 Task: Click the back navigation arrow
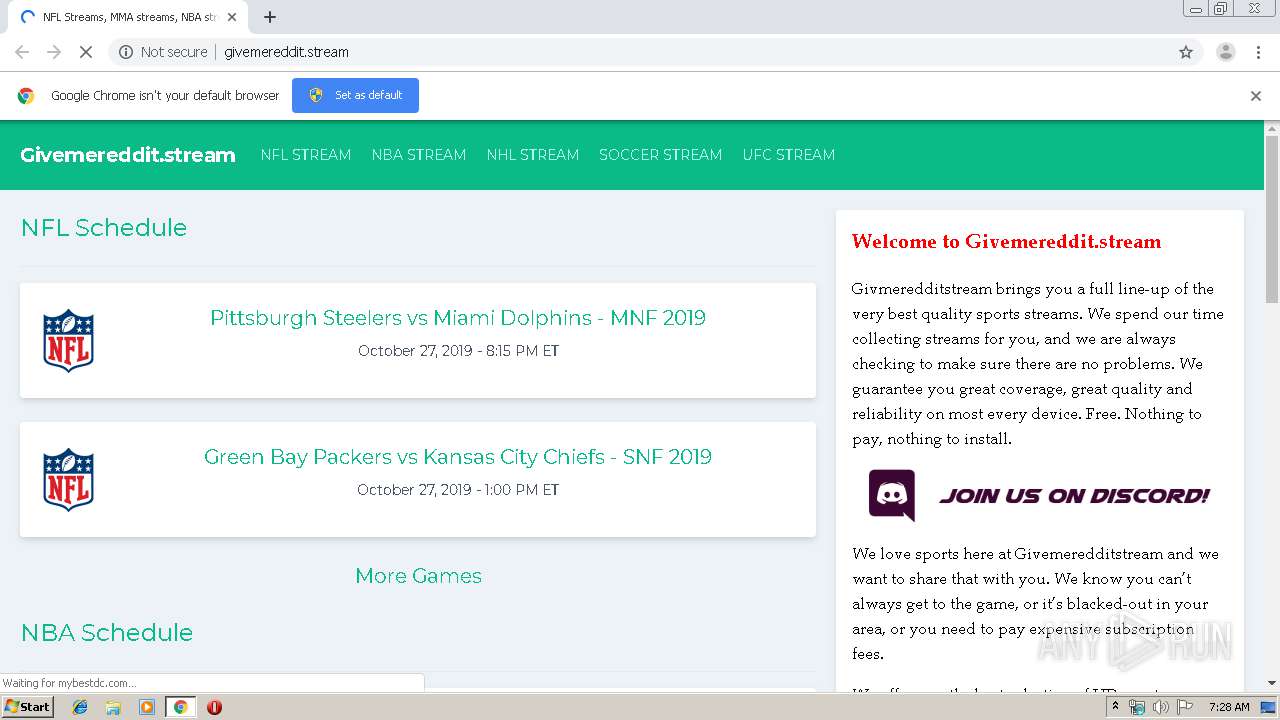pyautogui.click(x=22, y=52)
